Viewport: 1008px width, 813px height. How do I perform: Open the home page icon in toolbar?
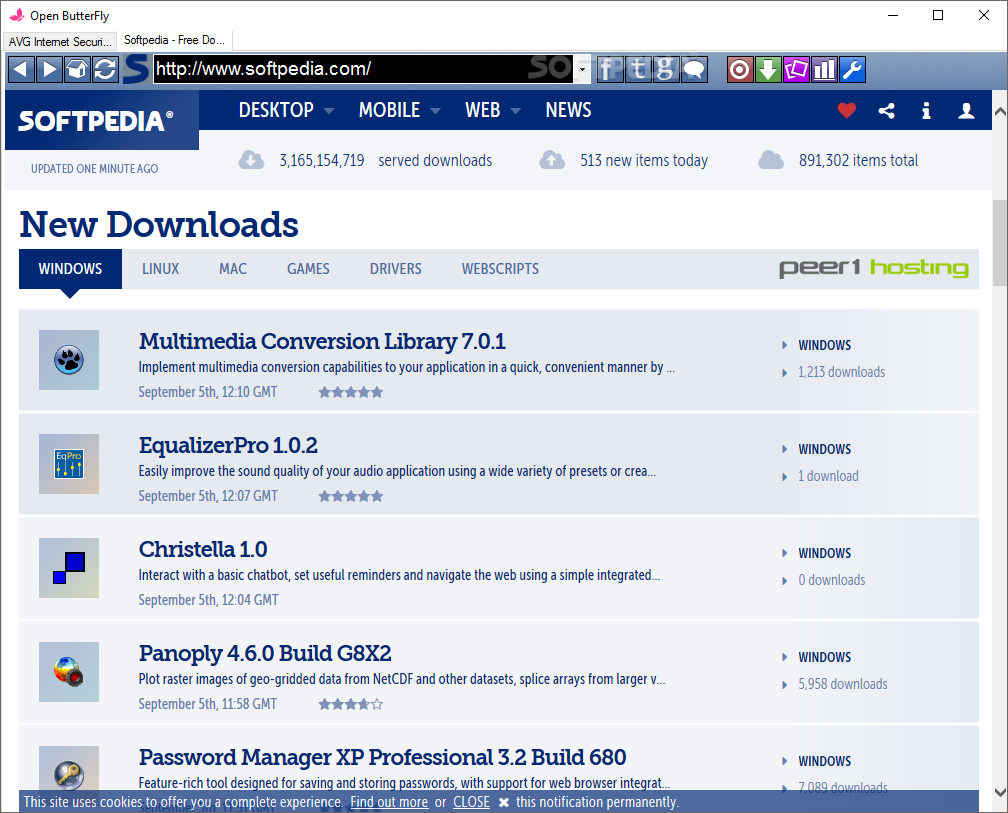pos(77,69)
